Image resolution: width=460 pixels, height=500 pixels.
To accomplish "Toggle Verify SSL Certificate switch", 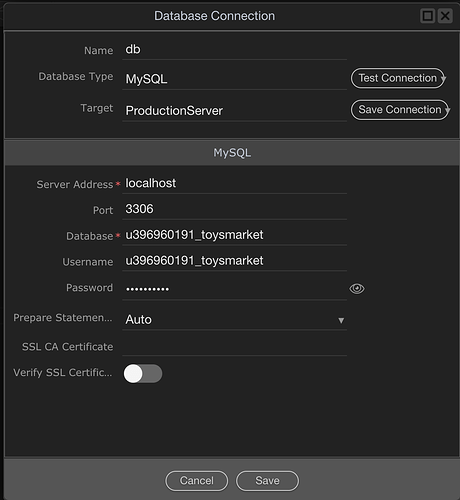I will point(143,373).
